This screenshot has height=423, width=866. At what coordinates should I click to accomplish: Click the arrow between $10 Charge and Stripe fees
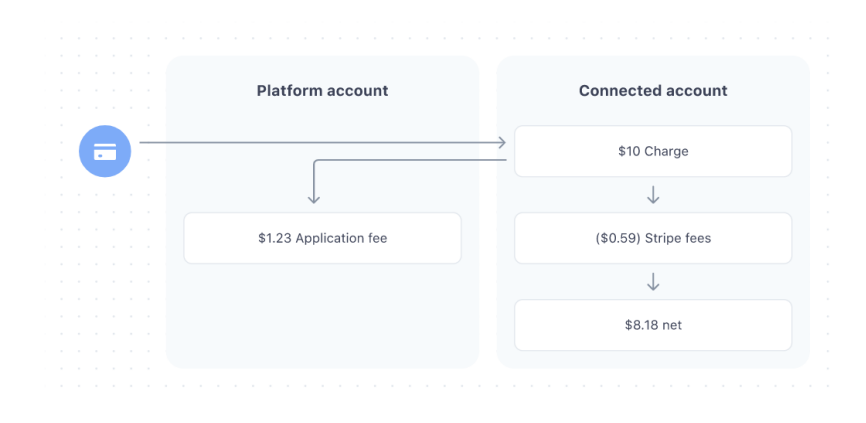pos(653,195)
